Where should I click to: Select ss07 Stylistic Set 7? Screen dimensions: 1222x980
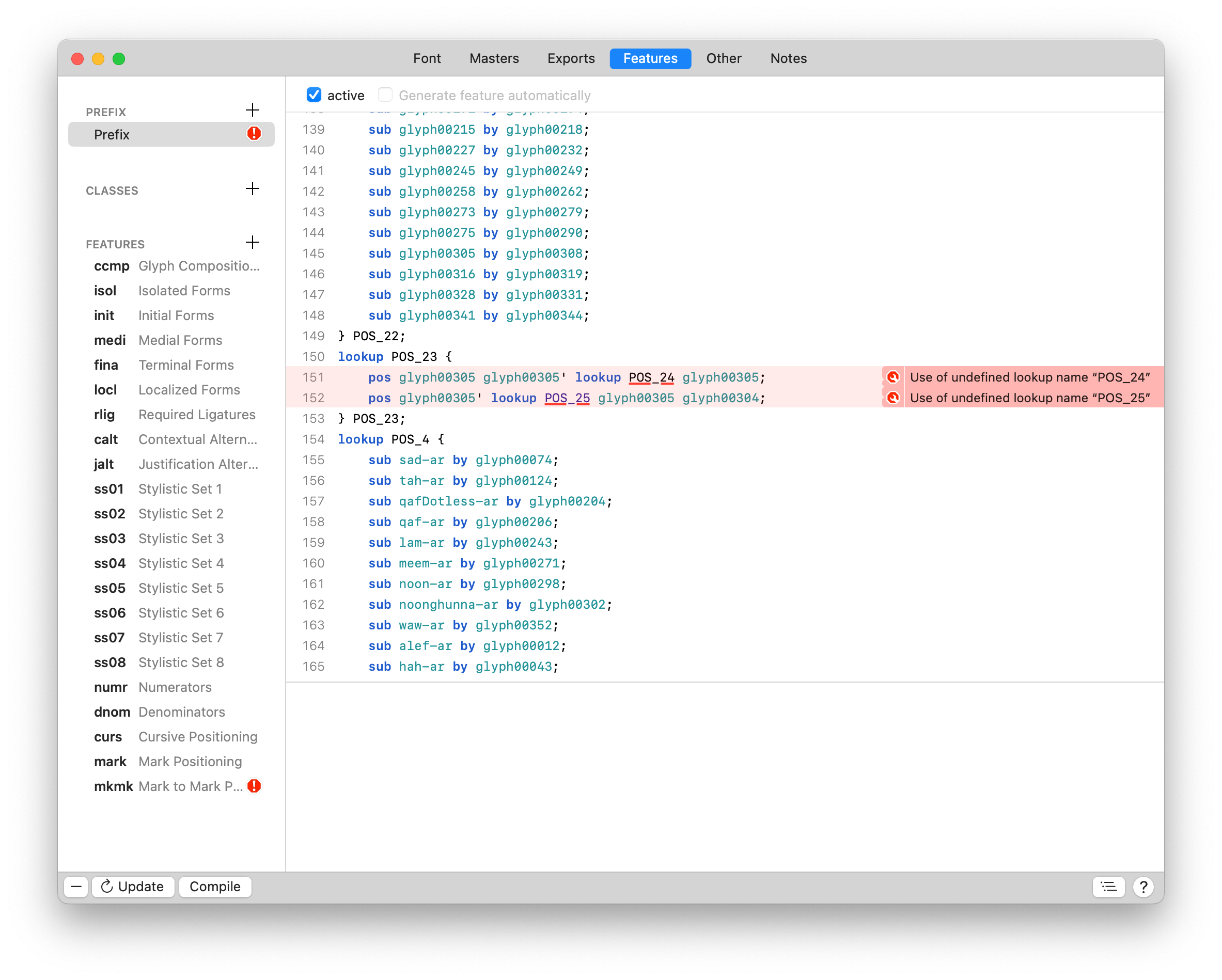(171, 638)
